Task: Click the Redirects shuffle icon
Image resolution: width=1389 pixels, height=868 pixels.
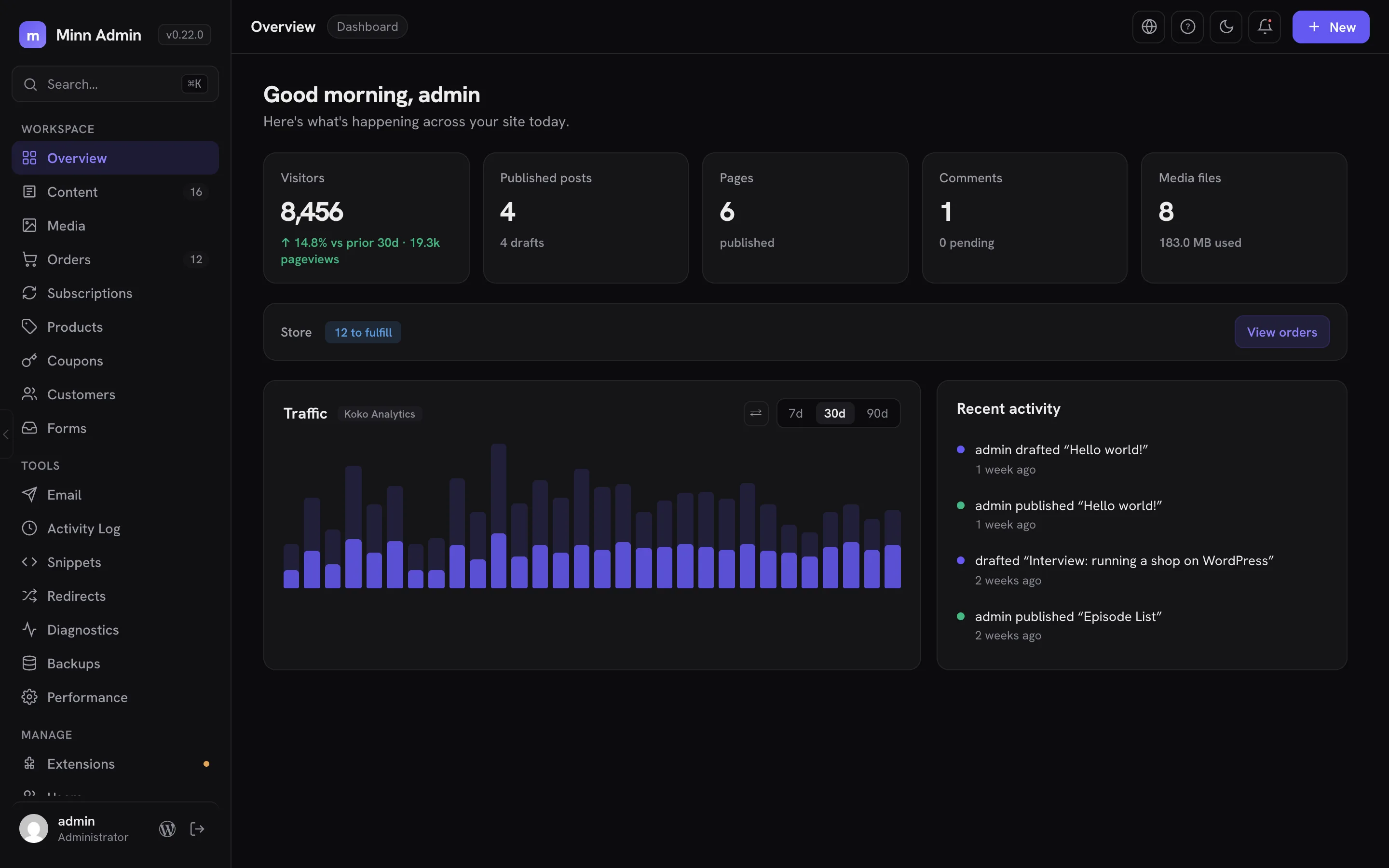Action: point(29,596)
